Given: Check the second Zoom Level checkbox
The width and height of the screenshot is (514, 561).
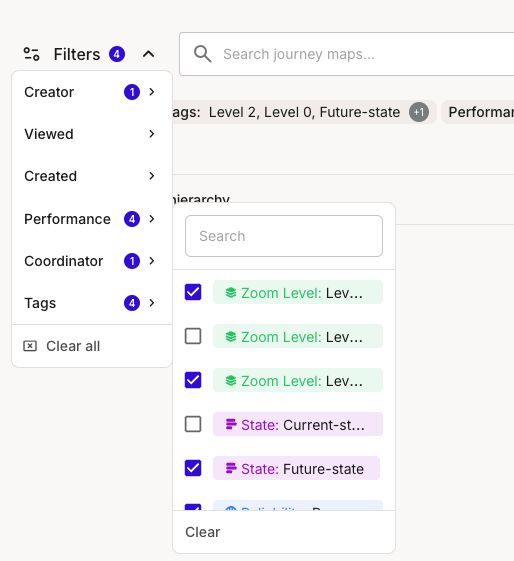Looking at the screenshot, I should click(193, 336).
